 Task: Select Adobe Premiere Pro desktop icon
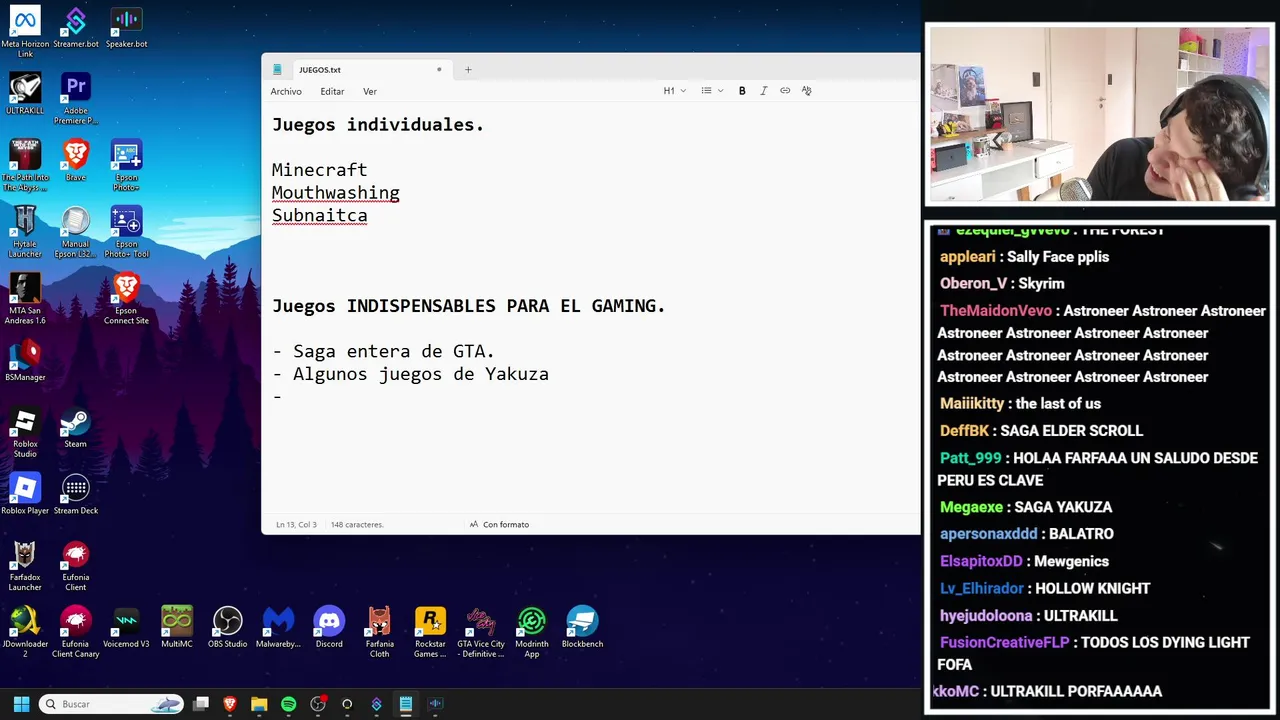point(76,98)
